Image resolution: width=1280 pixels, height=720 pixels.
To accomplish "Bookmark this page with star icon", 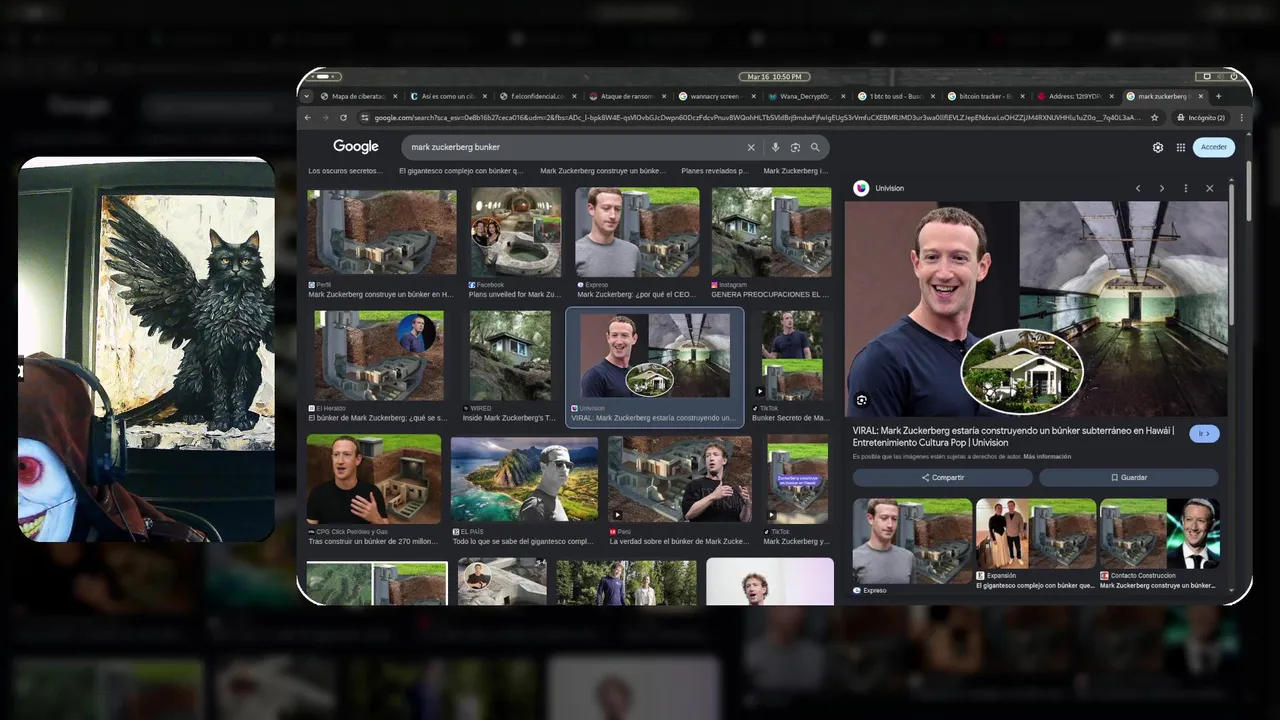I will pos(1155,117).
